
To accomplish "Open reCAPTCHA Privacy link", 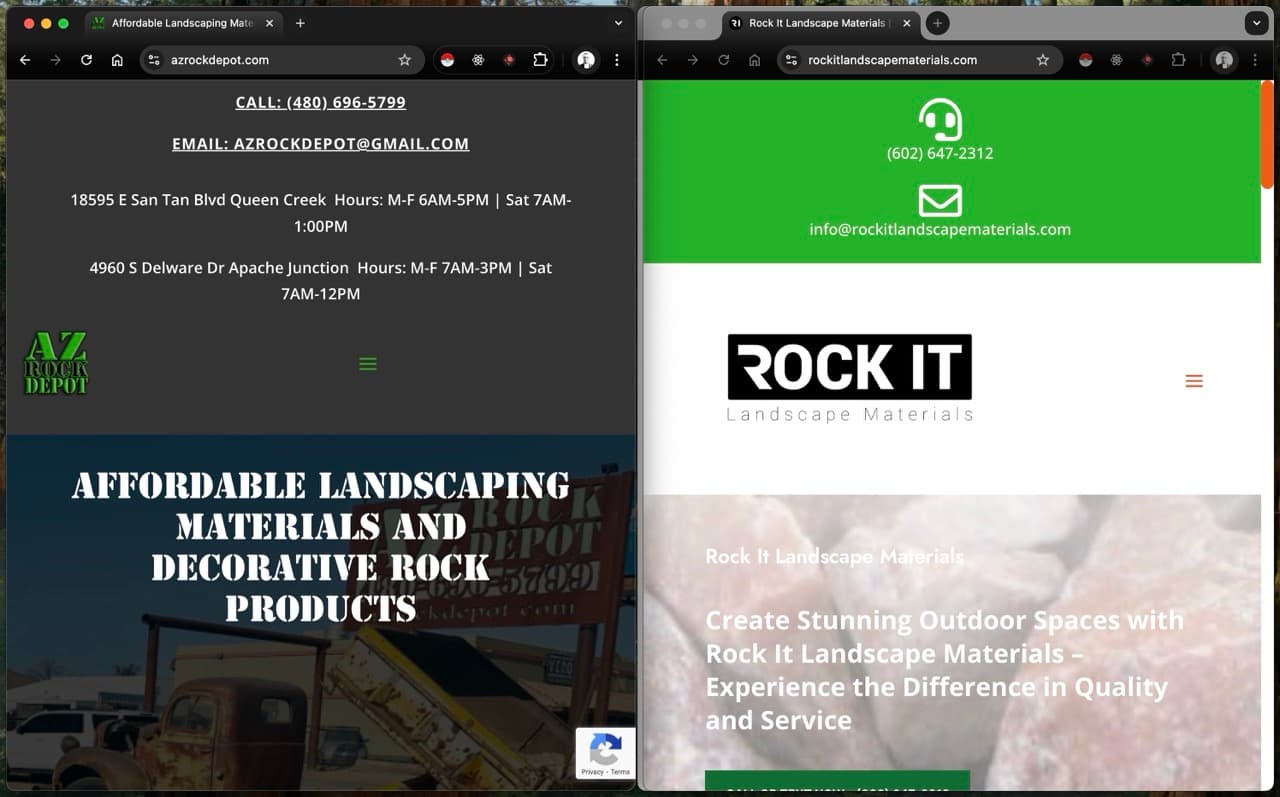I will pos(593,772).
